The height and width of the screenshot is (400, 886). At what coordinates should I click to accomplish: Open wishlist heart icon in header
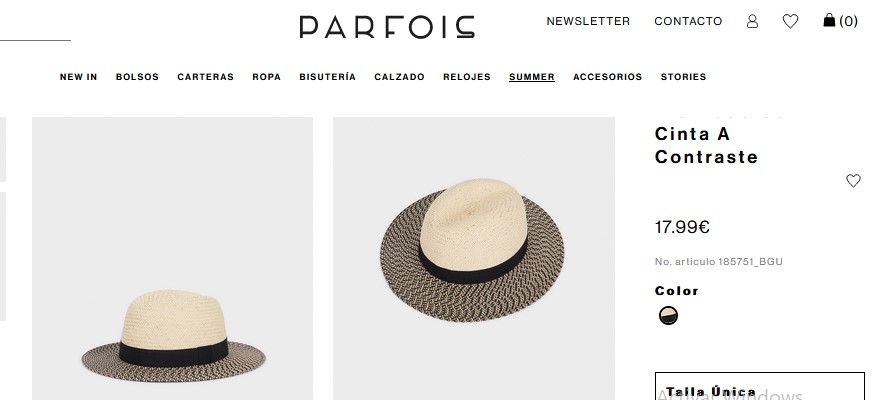coord(790,21)
